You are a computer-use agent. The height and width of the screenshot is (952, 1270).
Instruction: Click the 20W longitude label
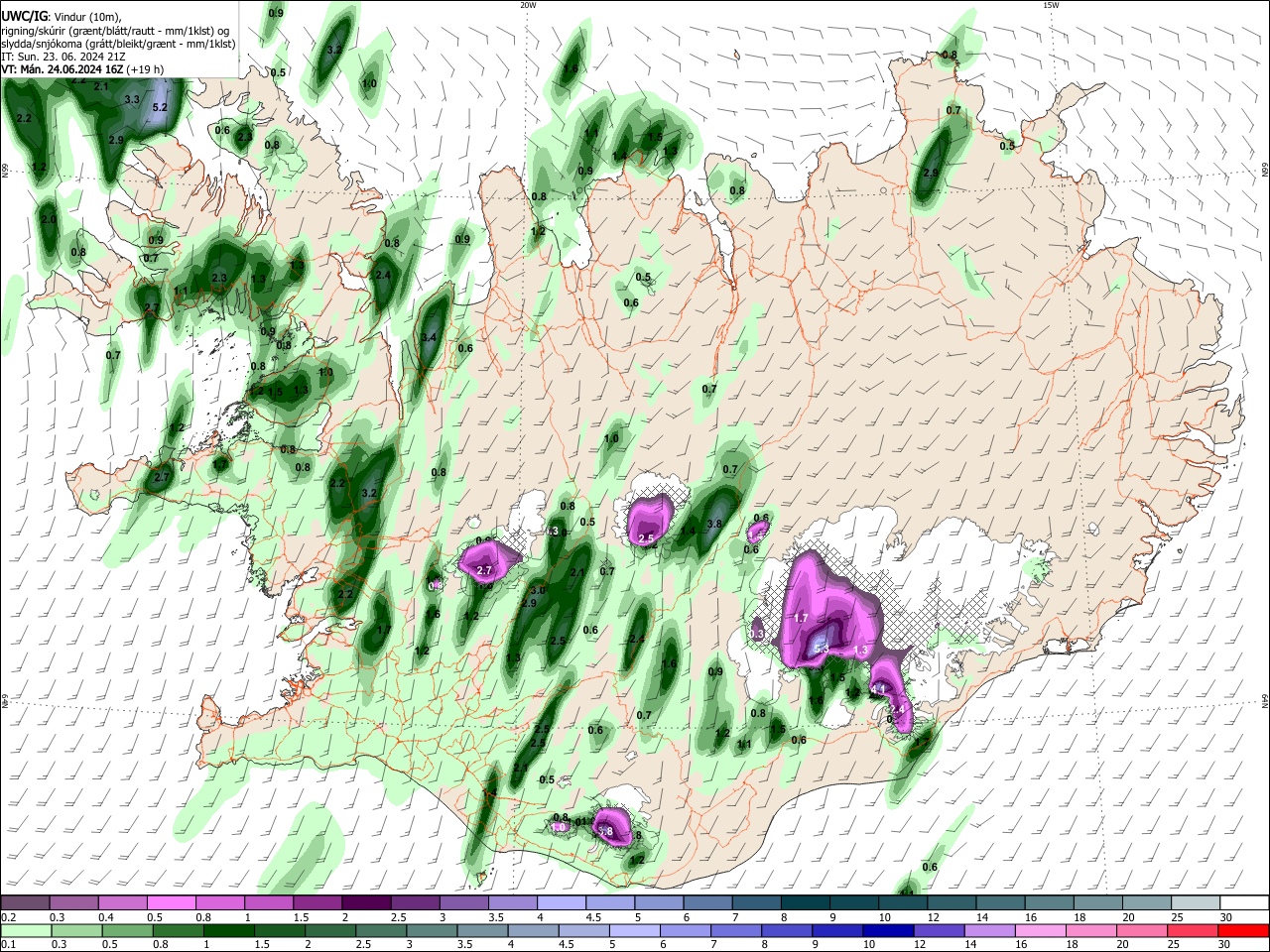coord(528,5)
